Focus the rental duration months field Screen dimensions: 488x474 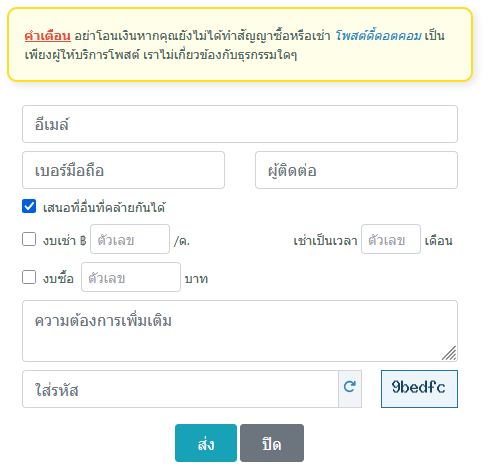[x=391, y=239]
